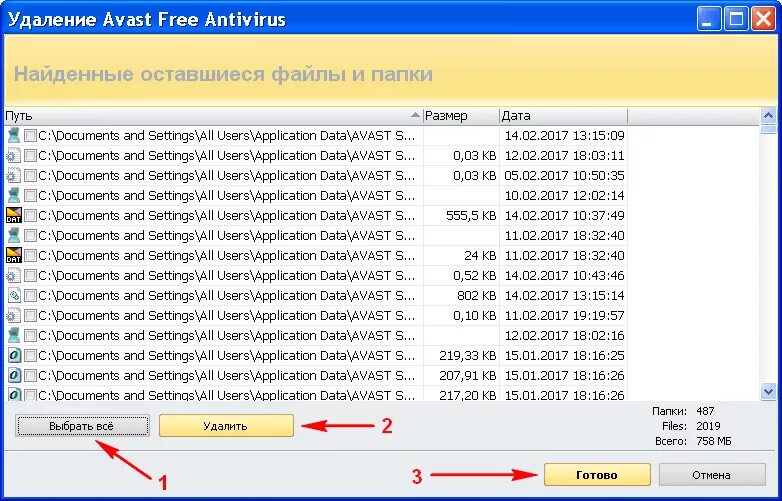Click file icon in 219,33 KB row
This screenshot has height=501, width=782.
(x=13, y=355)
